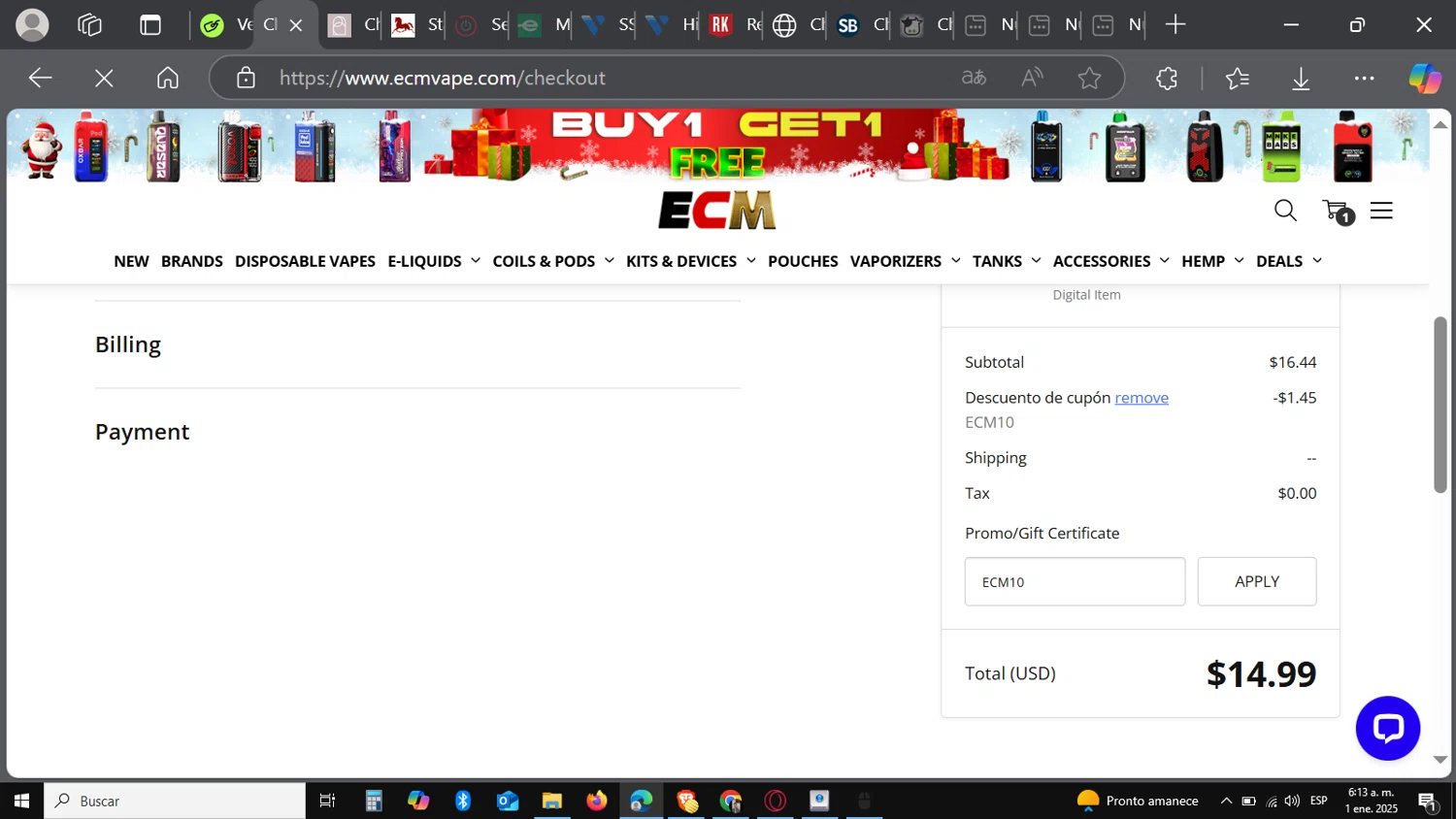Screen dimensions: 1456x819
Task: Click the Subtotal $16.44 value
Action: (x=1293, y=362)
